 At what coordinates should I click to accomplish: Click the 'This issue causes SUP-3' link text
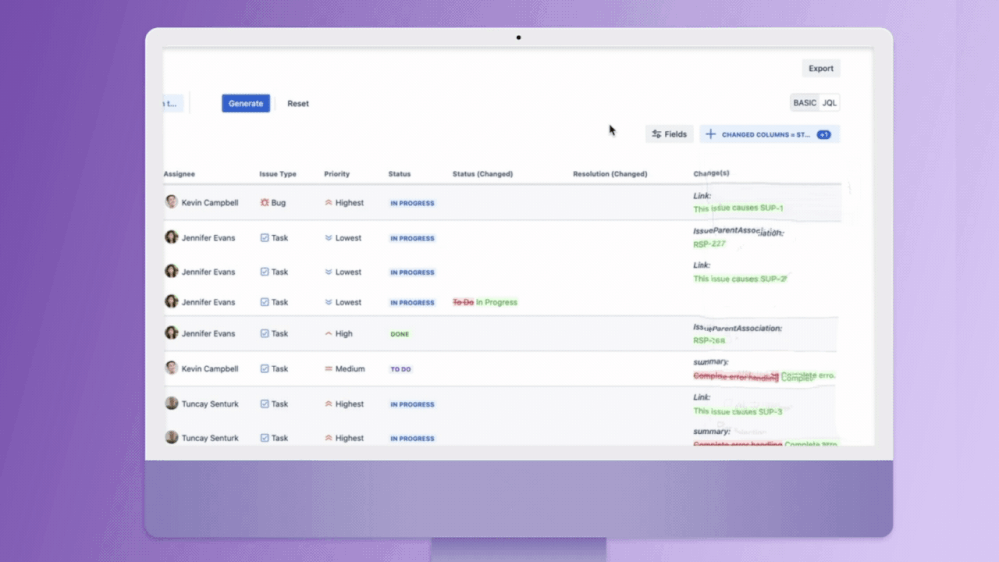pyautogui.click(x=737, y=412)
